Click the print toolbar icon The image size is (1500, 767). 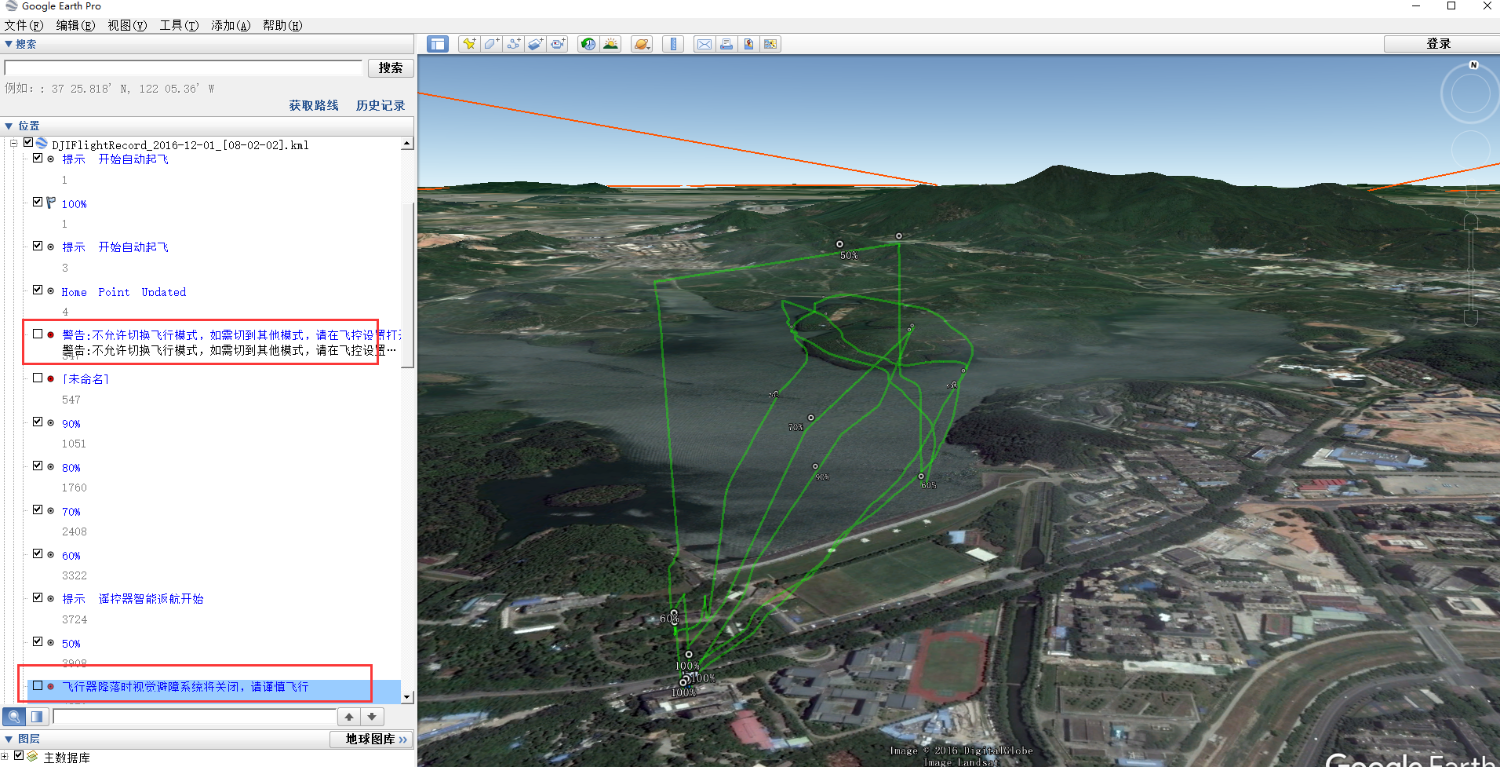[726, 44]
